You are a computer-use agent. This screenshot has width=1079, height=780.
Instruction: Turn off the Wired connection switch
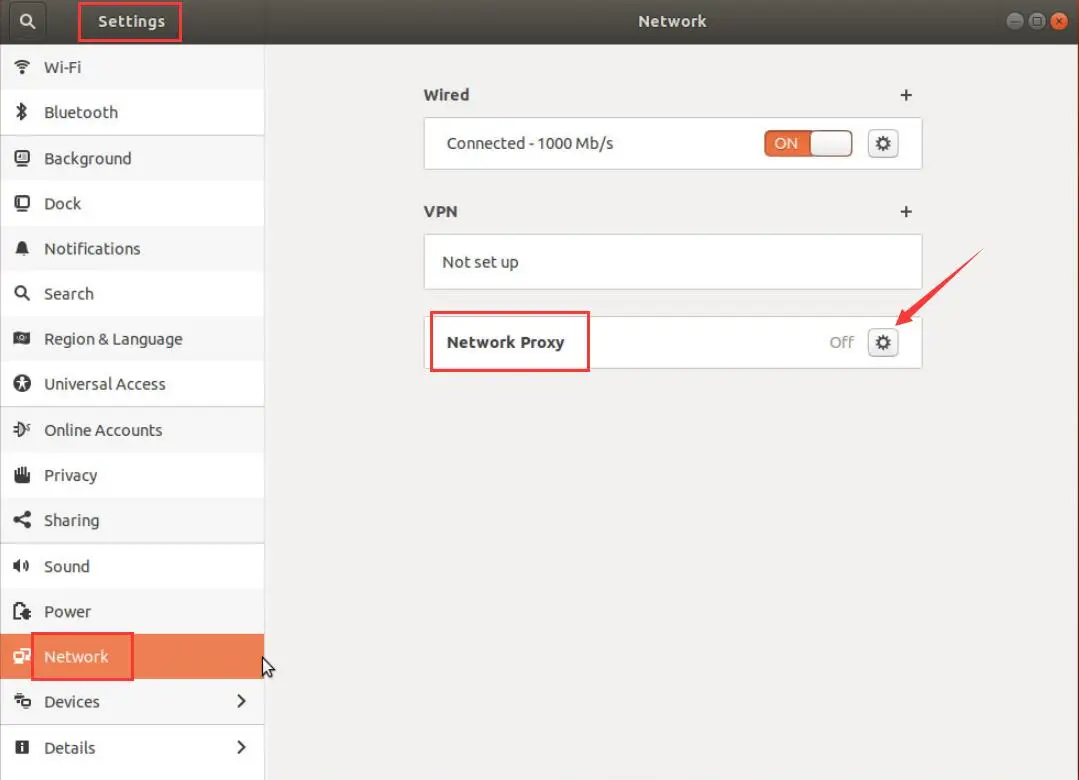[808, 143]
